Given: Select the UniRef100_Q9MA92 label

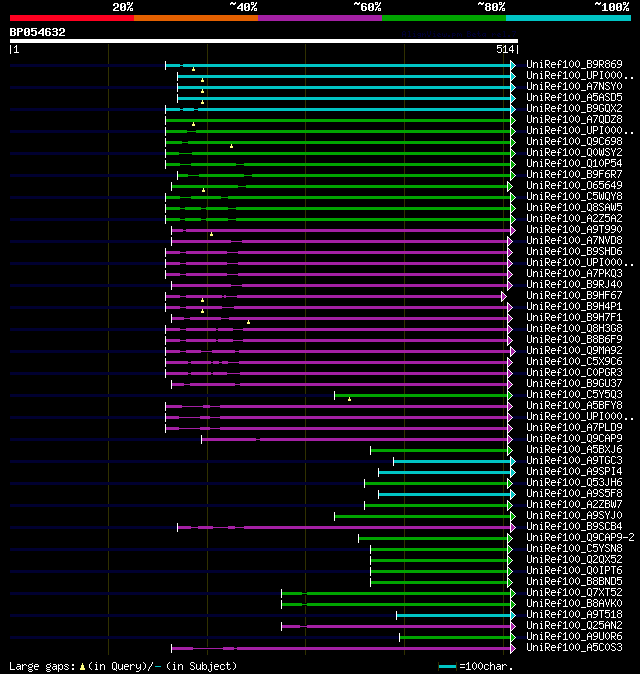Looking at the screenshot, I should tap(574, 351).
